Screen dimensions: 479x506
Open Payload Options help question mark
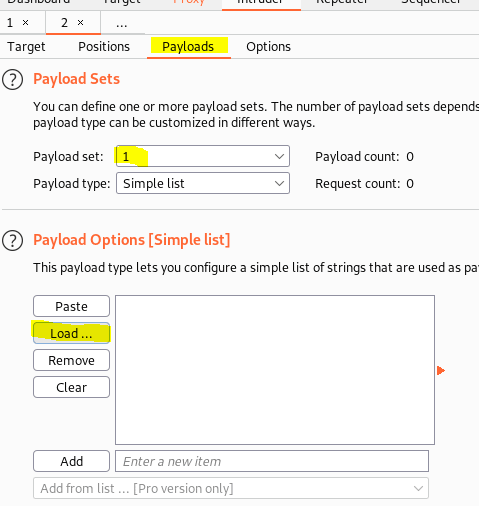12,240
